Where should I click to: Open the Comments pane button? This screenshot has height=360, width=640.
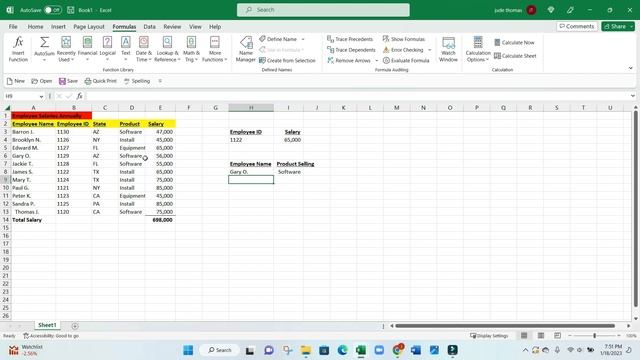577,26
